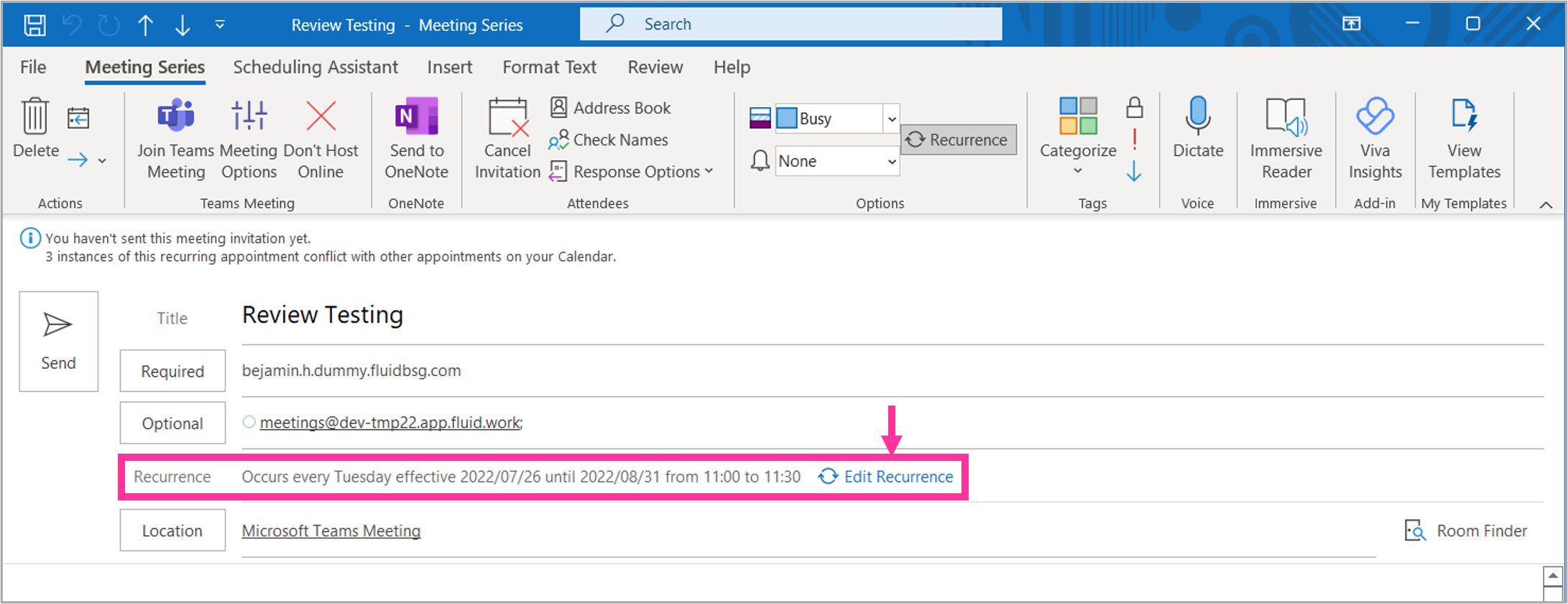The width and height of the screenshot is (1568, 604).
Task: Click Don't Host Online red X
Action: pyautogui.click(x=321, y=116)
